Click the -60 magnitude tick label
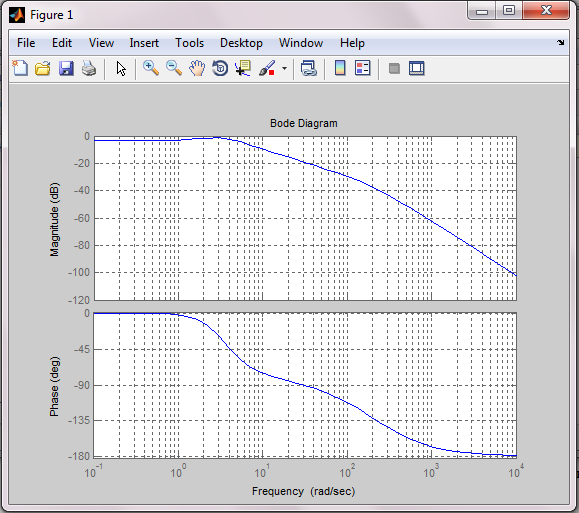This screenshot has height=513, width=579. (82, 218)
